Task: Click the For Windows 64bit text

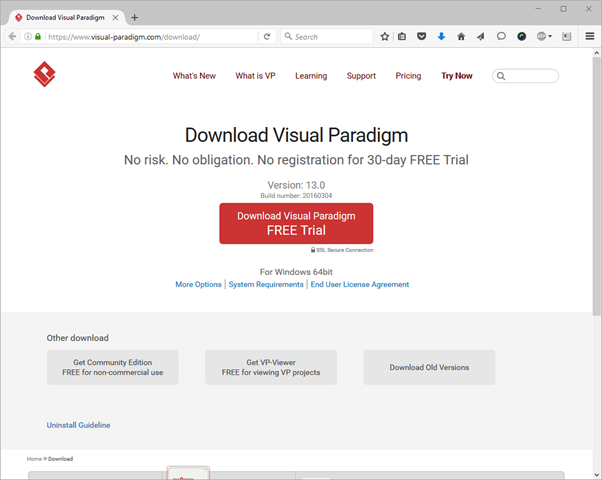Action: point(296,272)
